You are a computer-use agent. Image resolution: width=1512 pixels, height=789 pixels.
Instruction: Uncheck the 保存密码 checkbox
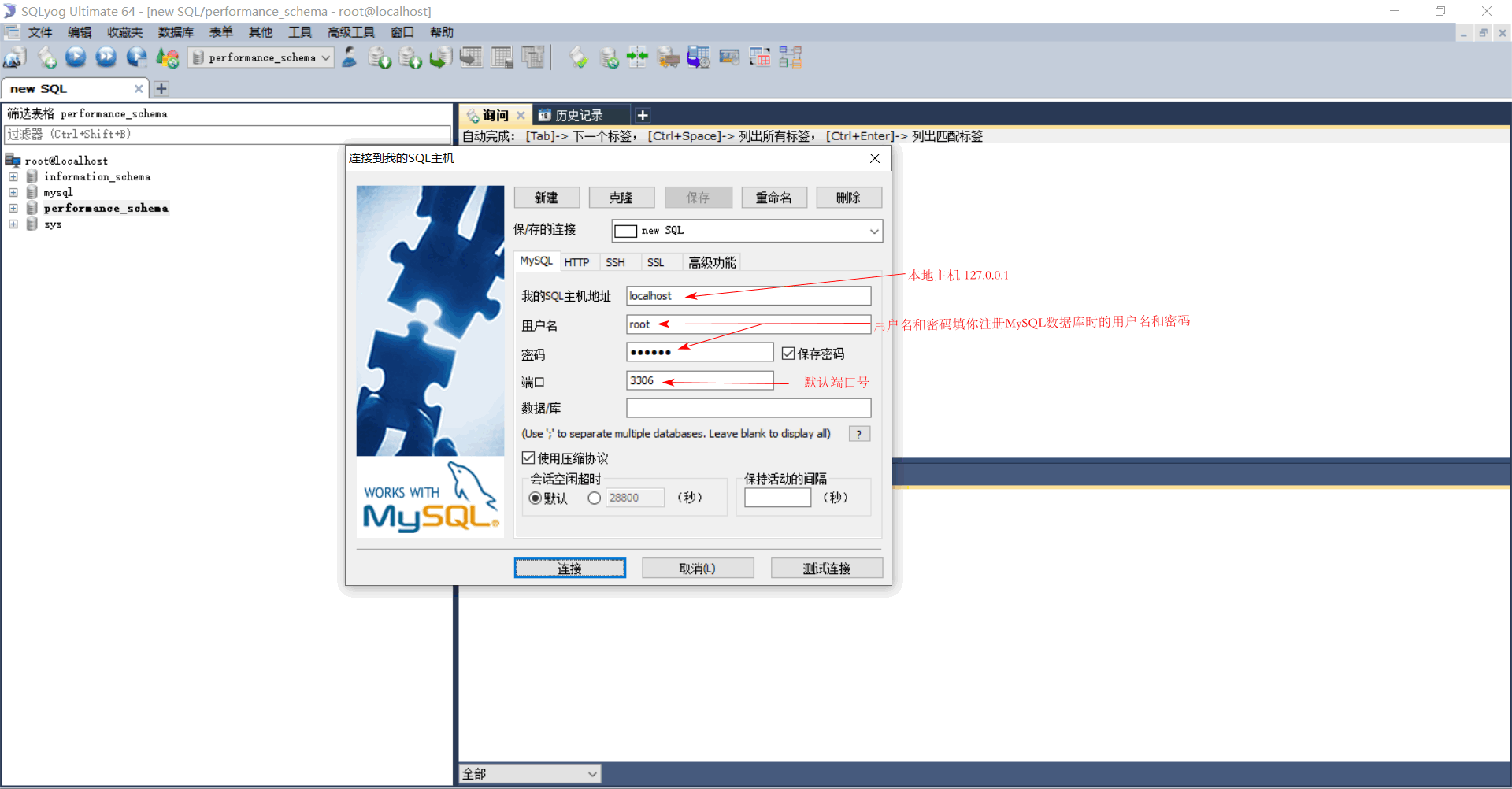coord(789,353)
